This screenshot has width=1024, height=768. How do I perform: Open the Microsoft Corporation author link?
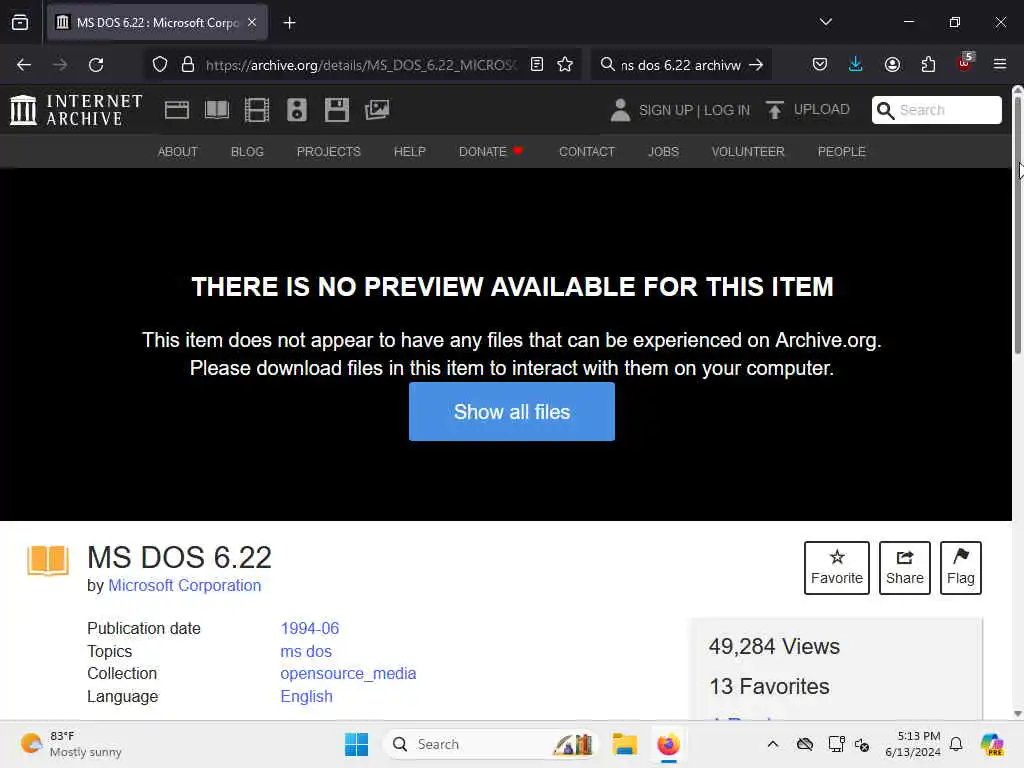185,585
